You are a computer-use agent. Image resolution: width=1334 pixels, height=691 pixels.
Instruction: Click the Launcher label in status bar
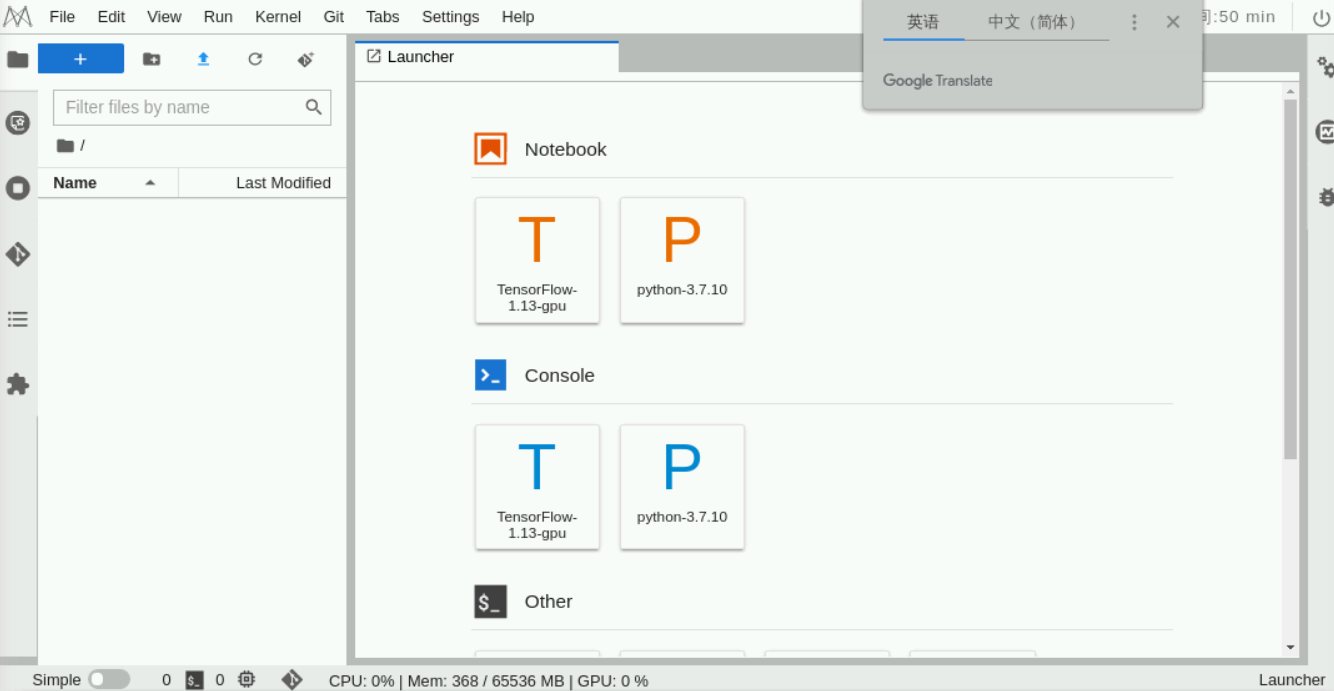1292,680
